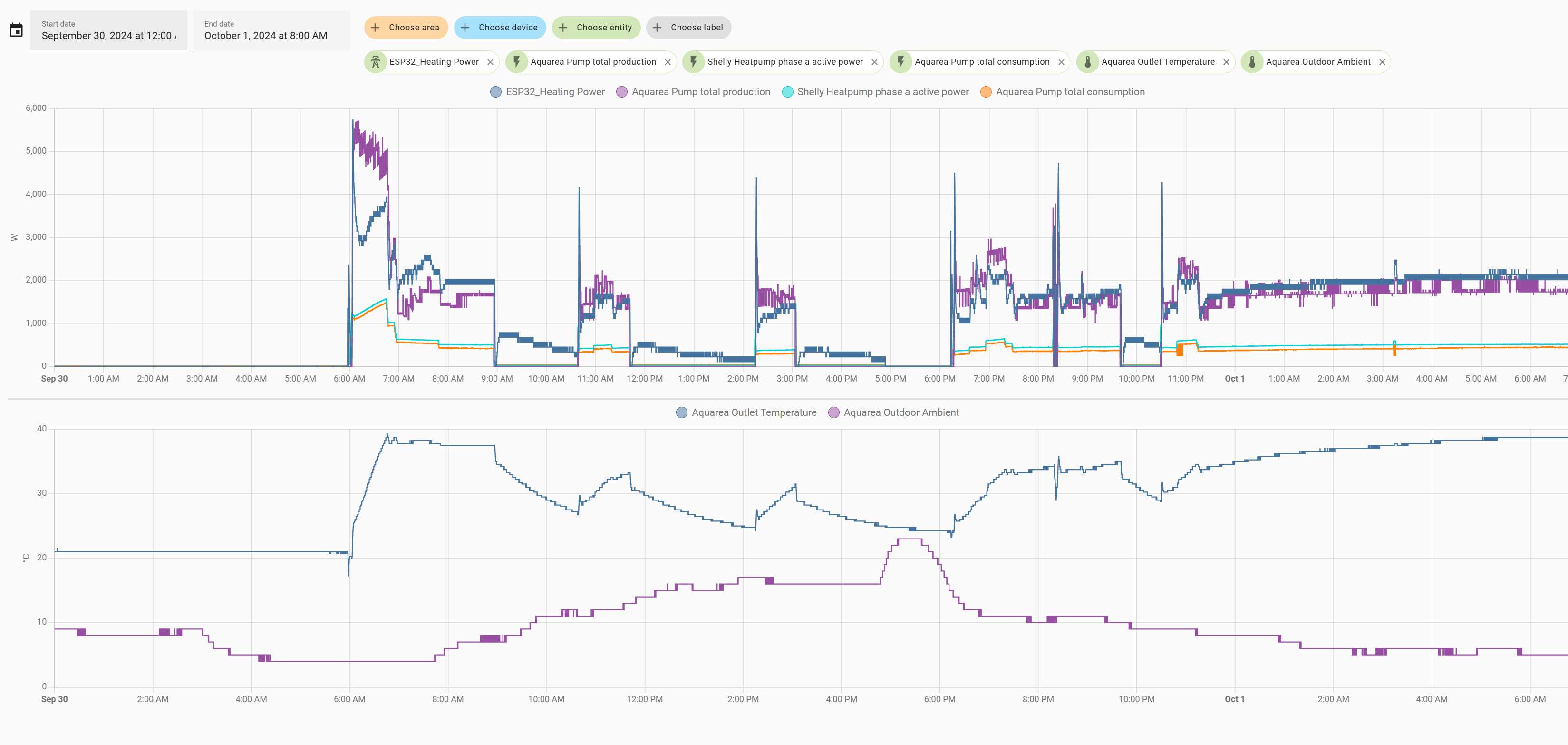Open the Choose device picker

(x=500, y=28)
